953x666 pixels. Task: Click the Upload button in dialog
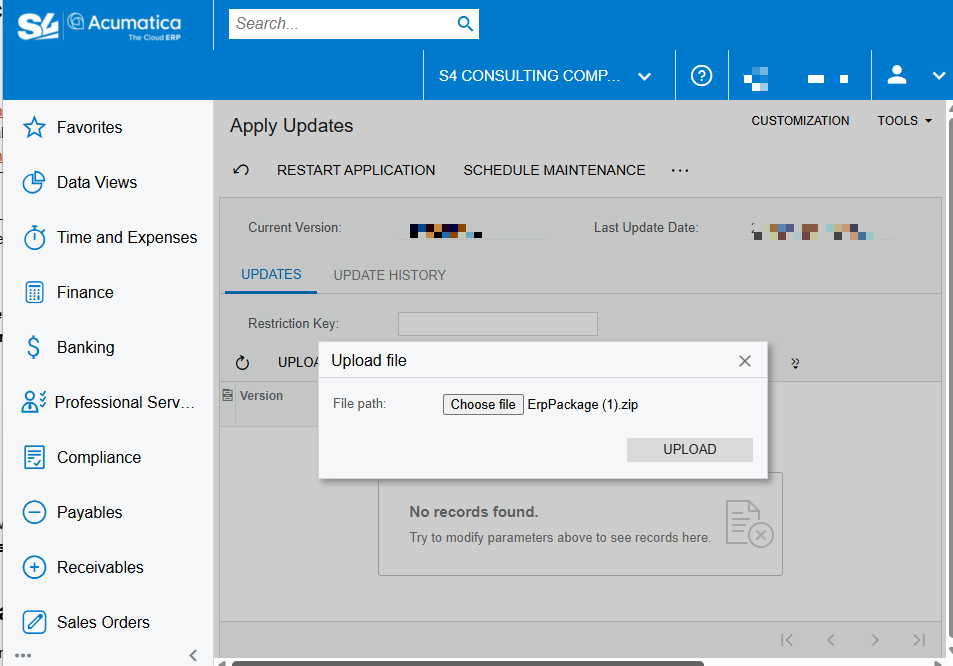coord(689,449)
